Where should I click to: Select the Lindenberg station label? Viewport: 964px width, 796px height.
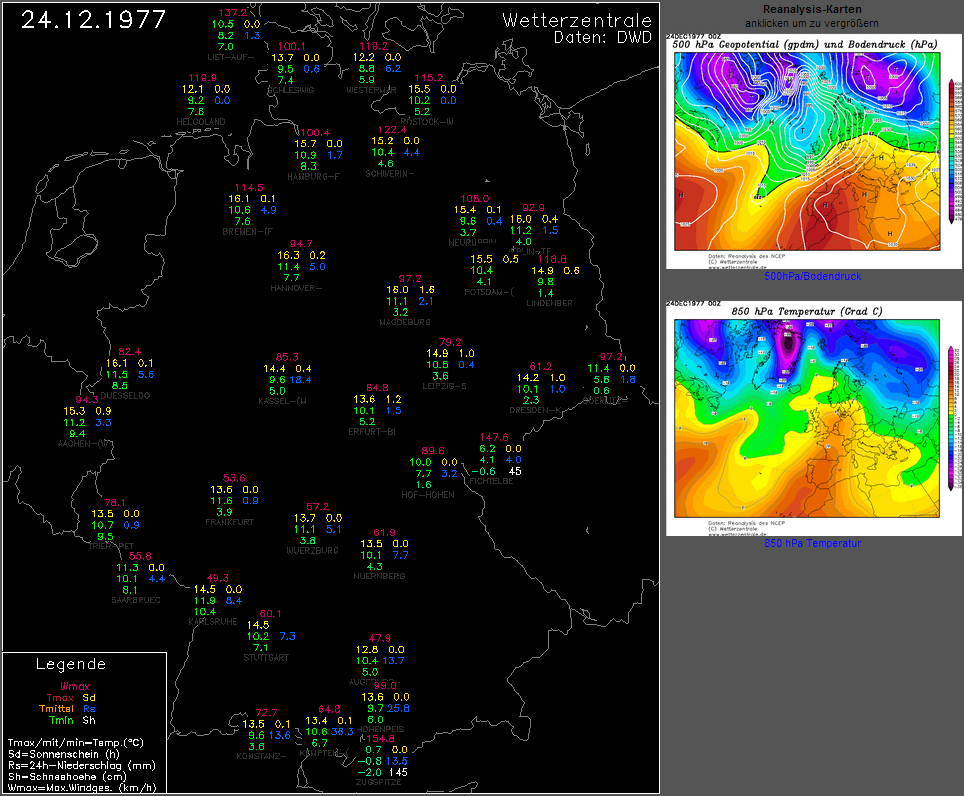(549, 302)
